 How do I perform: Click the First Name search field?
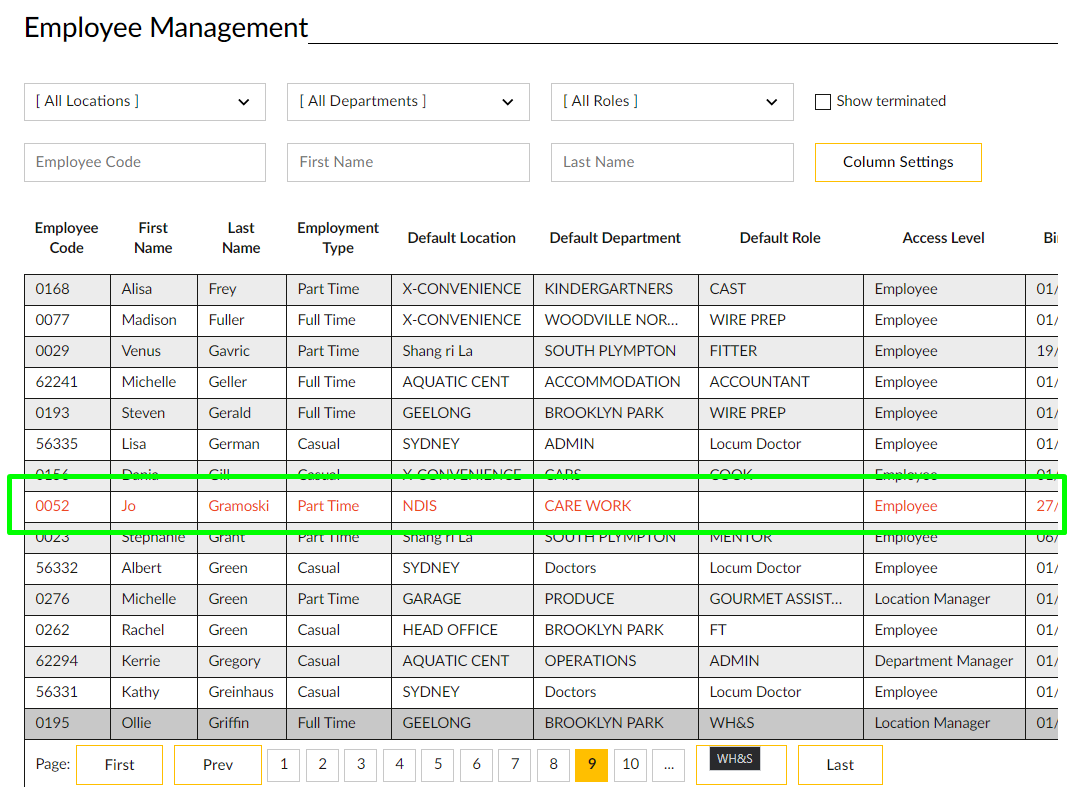(407, 162)
